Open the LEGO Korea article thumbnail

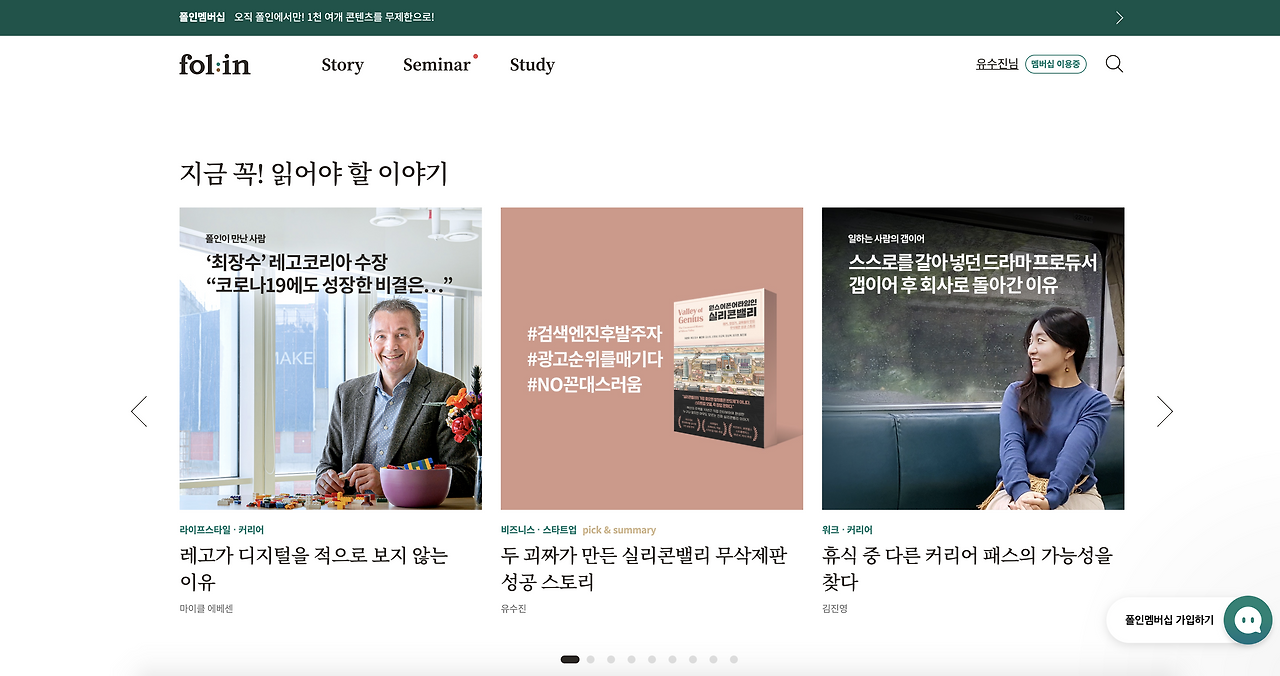(x=330, y=357)
